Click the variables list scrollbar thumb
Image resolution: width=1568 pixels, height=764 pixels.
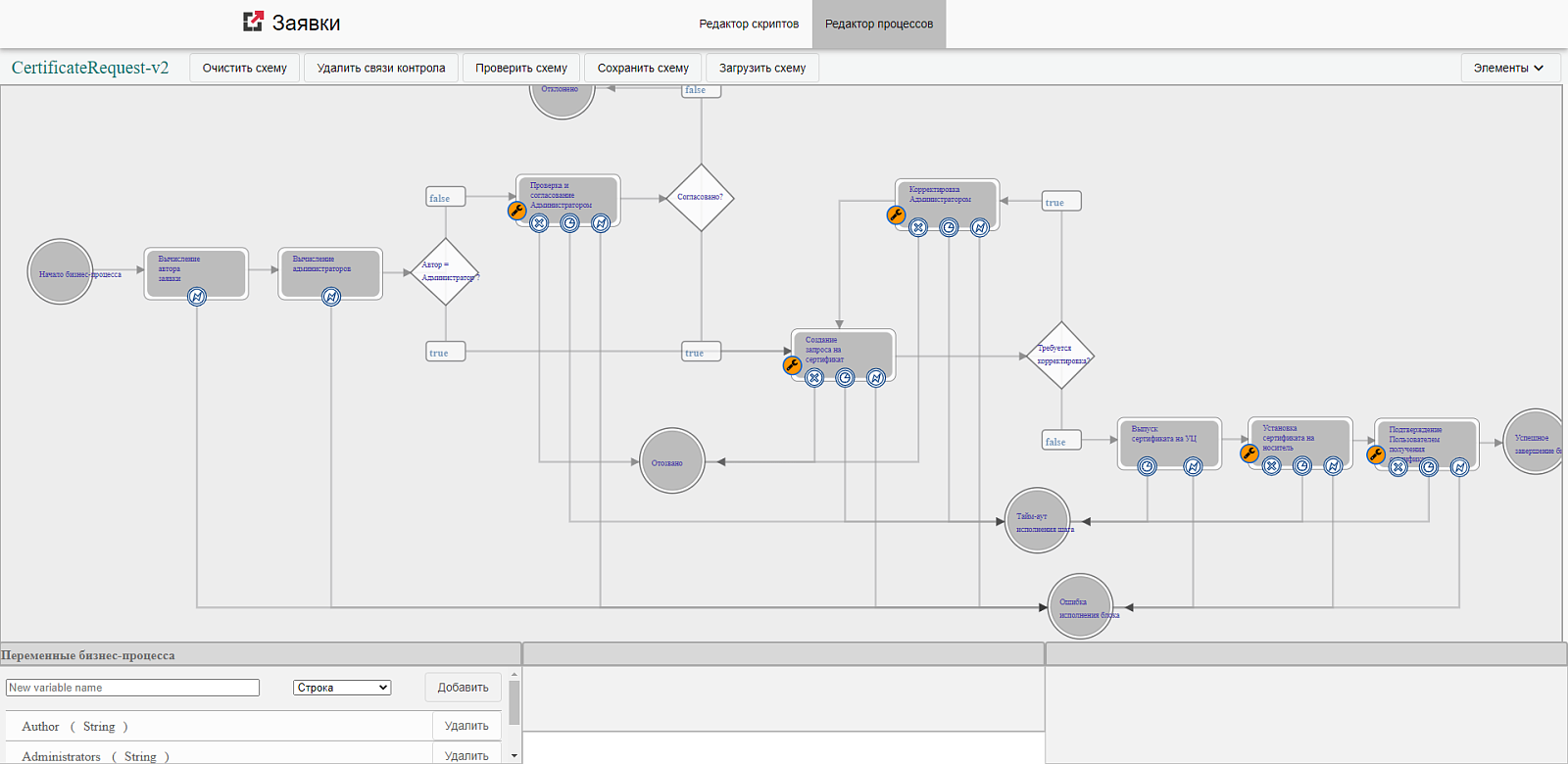[514, 703]
